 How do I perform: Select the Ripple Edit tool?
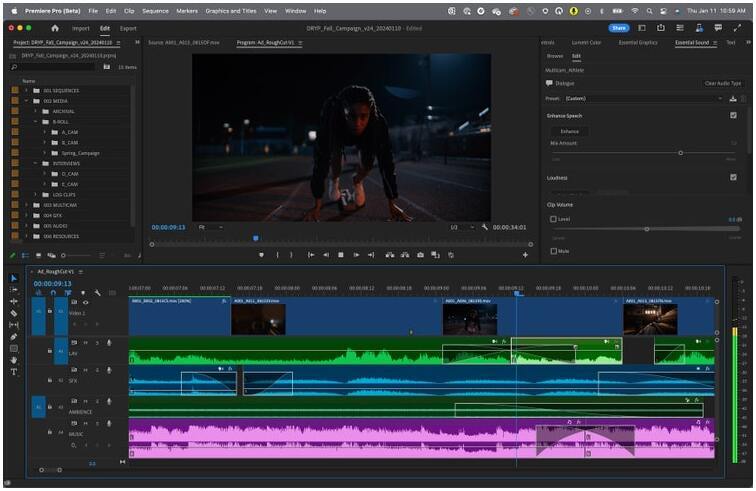[14, 301]
